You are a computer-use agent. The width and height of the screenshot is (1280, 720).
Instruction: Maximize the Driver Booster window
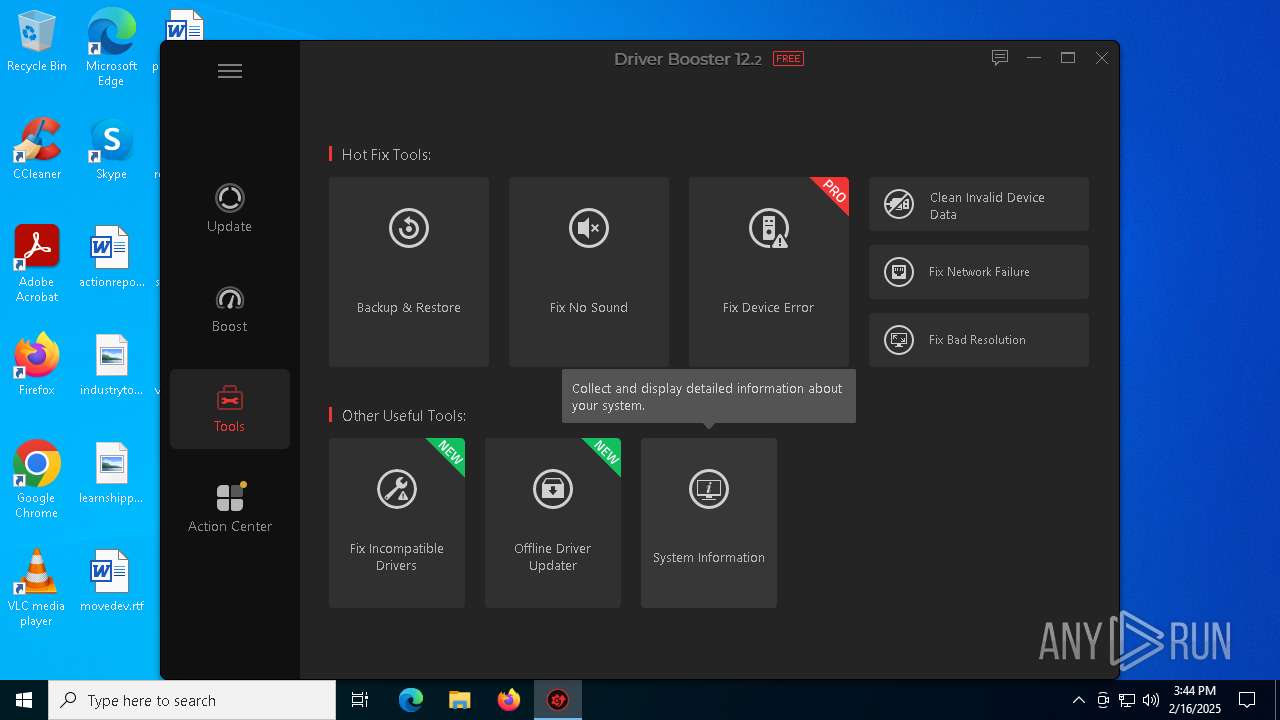tap(1068, 58)
